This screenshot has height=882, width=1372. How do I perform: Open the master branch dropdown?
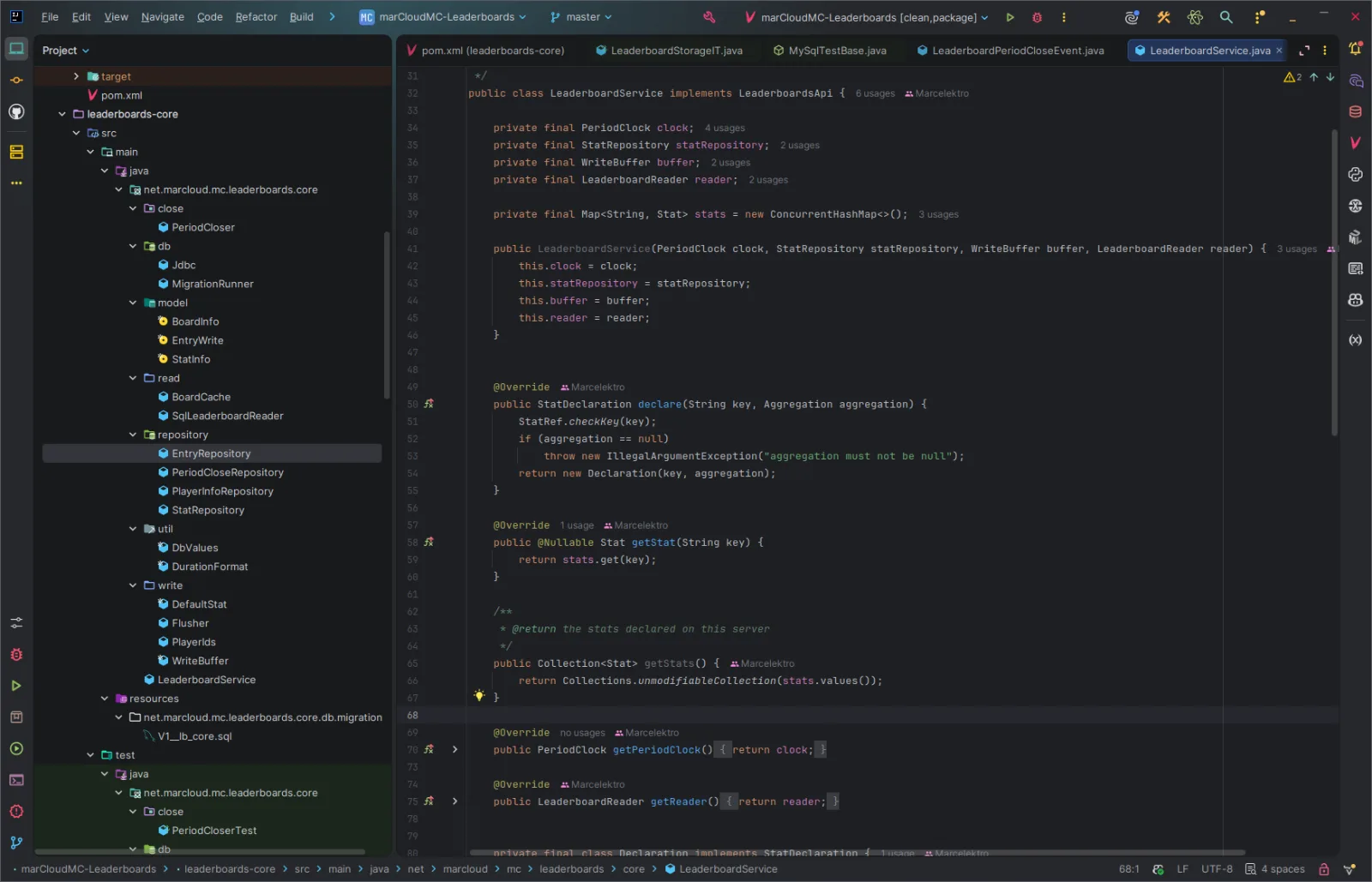point(581,17)
